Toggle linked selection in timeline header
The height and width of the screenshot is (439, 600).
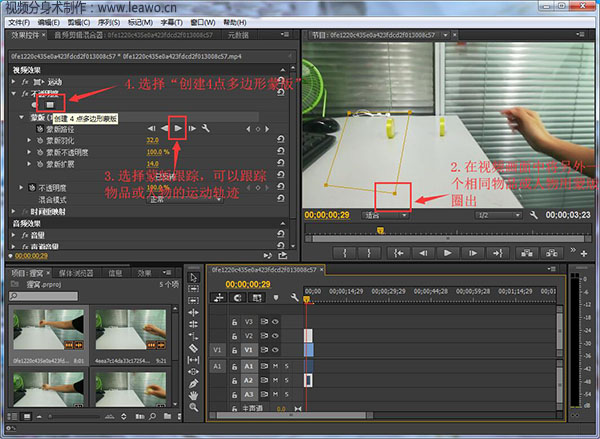pos(257,297)
